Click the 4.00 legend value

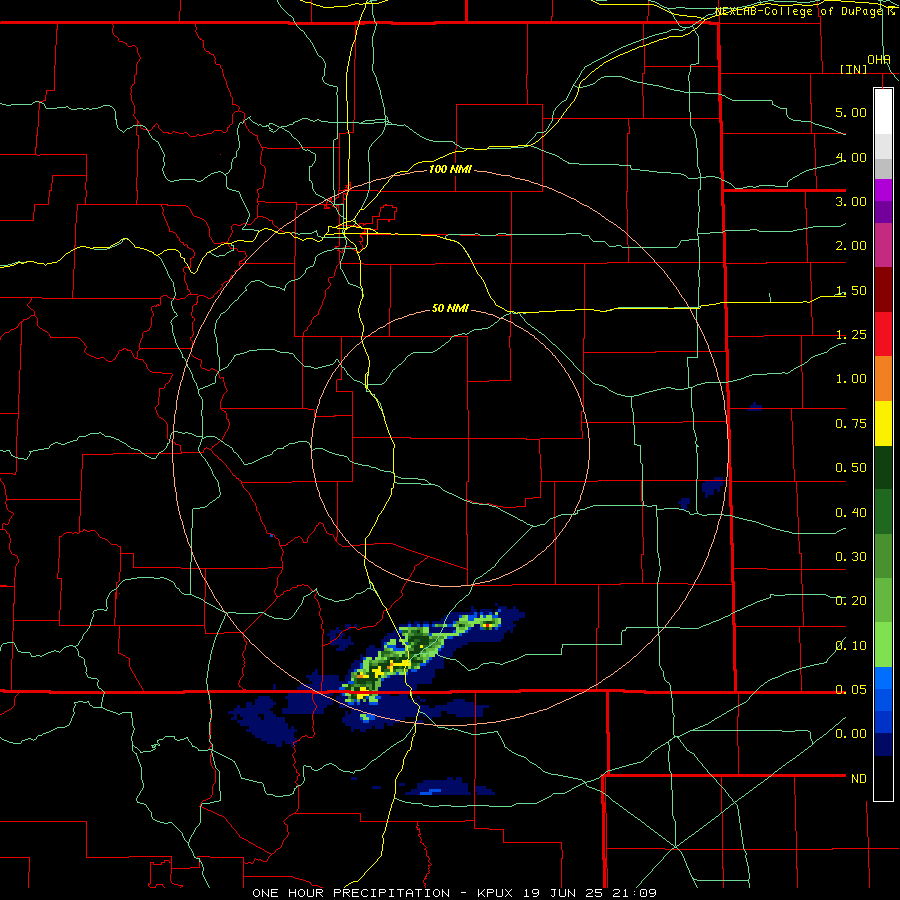(x=851, y=157)
